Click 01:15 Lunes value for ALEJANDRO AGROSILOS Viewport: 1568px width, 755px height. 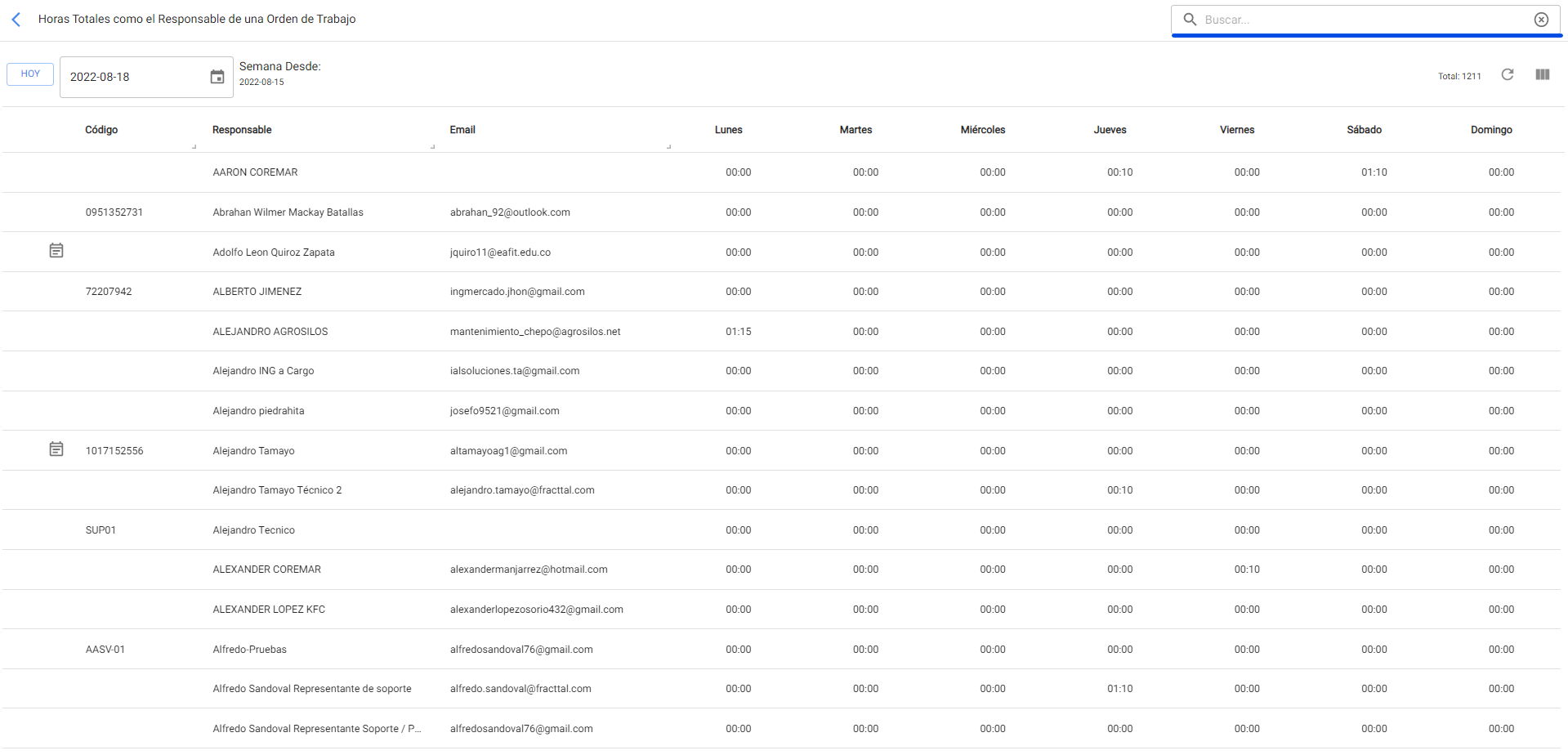coord(738,332)
